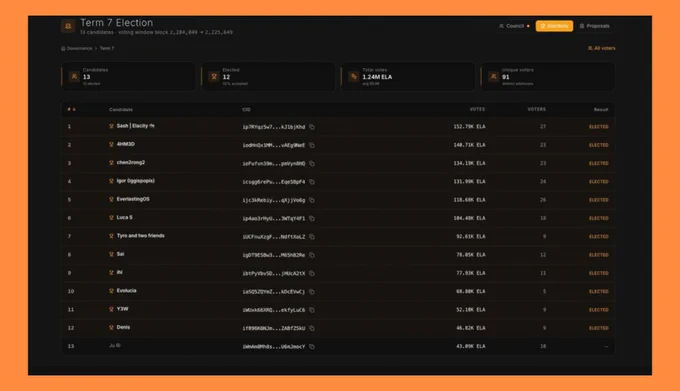The height and width of the screenshot is (391, 680).
Task: Copy the CID for 4HM3D
Action: pos(312,145)
